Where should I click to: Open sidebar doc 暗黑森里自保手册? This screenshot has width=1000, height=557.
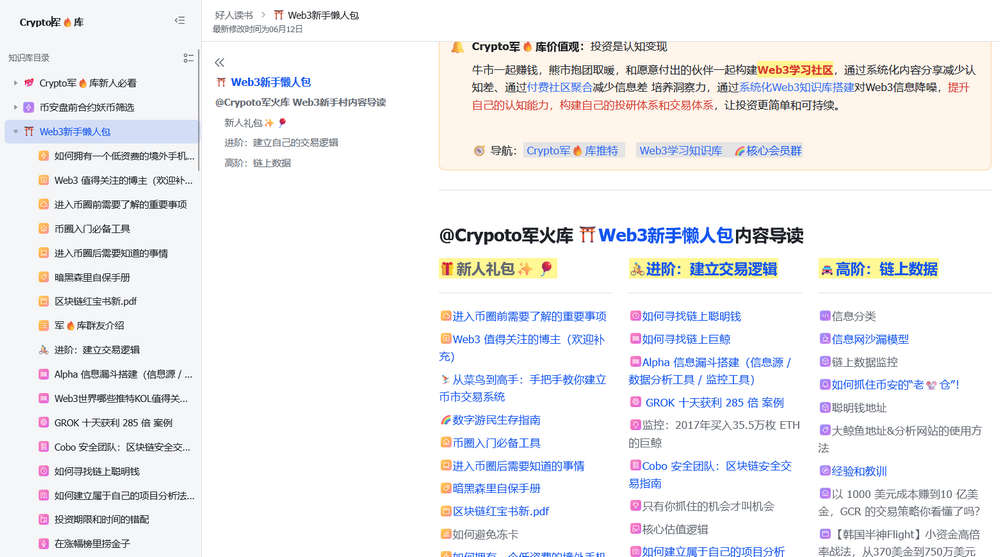[x=92, y=278]
